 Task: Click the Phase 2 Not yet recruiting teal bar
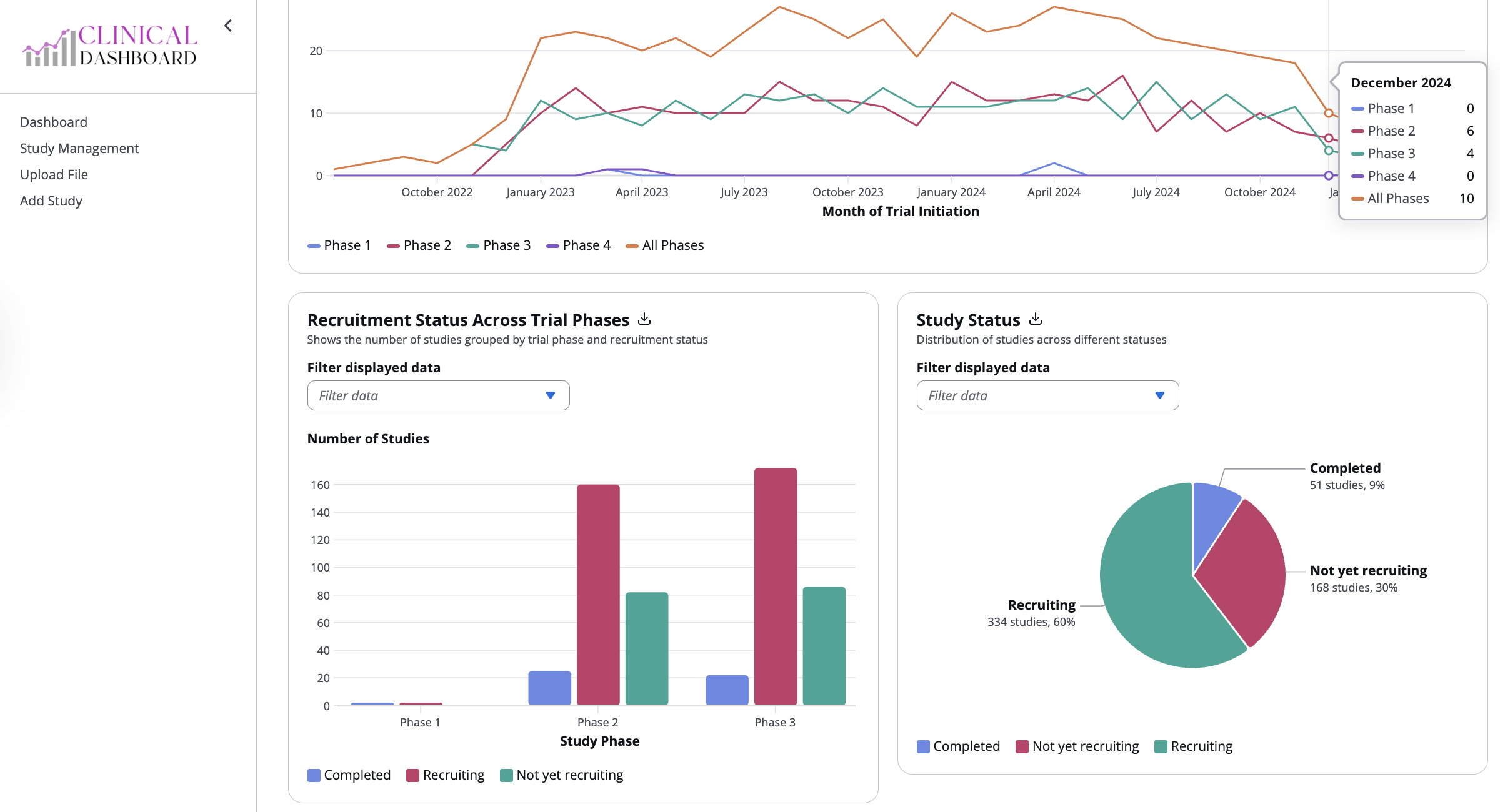click(x=647, y=648)
